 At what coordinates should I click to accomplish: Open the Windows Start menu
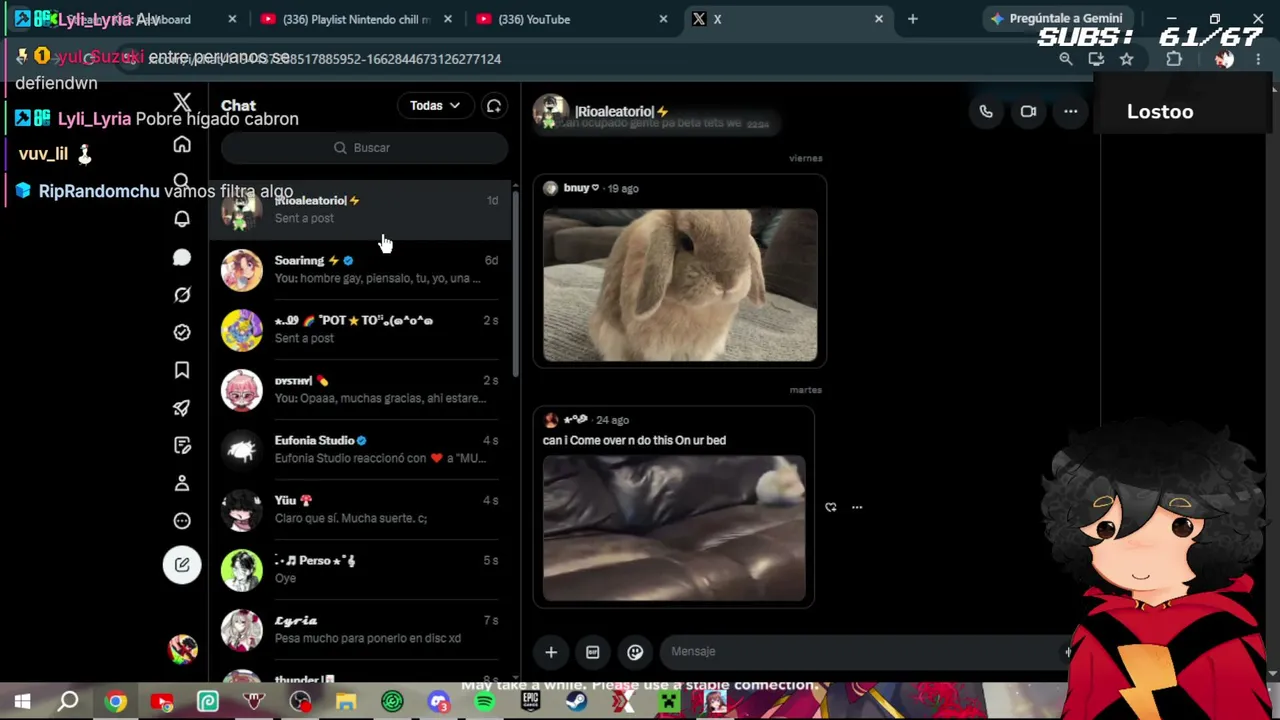(x=22, y=702)
